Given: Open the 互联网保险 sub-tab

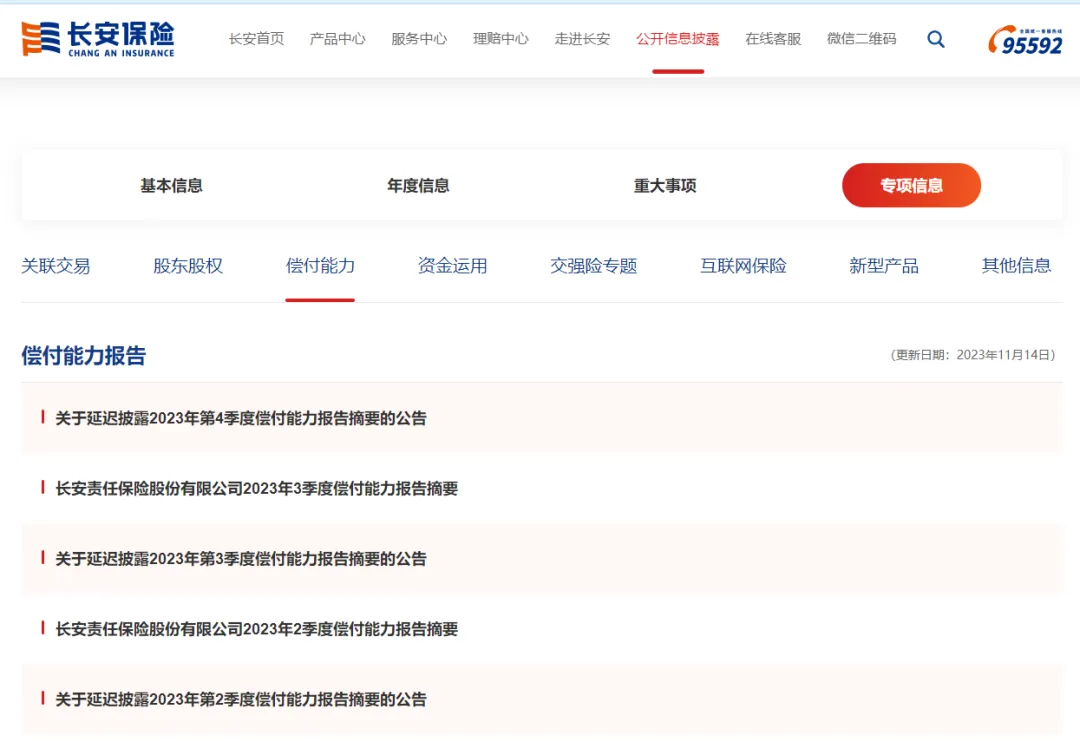Looking at the screenshot, I should click(743, 266).
